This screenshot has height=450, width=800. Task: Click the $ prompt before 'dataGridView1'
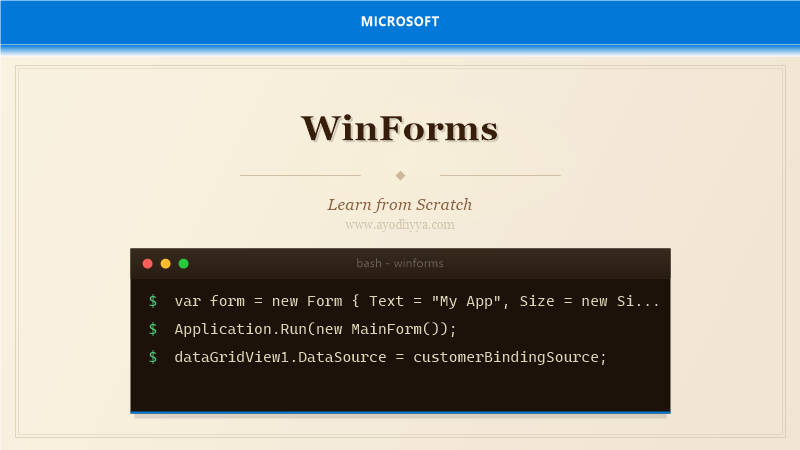tap(153, 357)
